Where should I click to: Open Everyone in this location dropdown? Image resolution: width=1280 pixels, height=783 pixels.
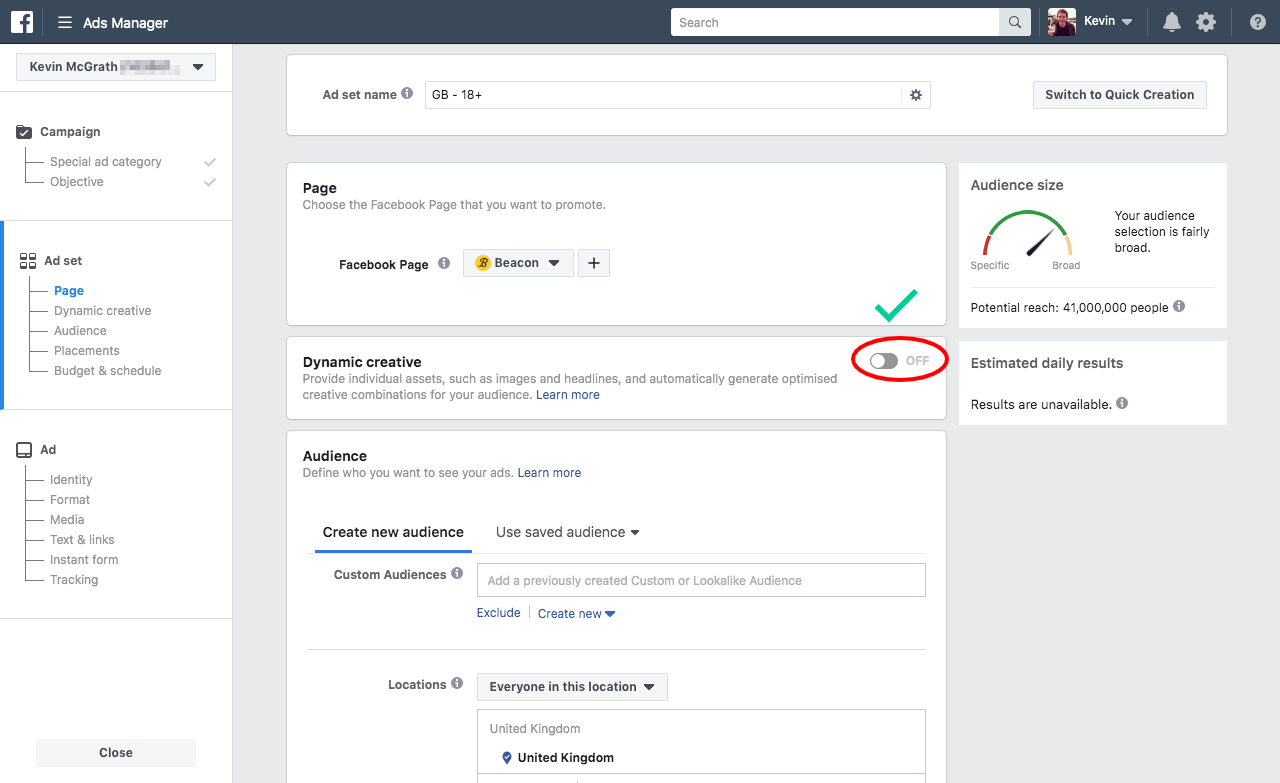coord(572,687)
